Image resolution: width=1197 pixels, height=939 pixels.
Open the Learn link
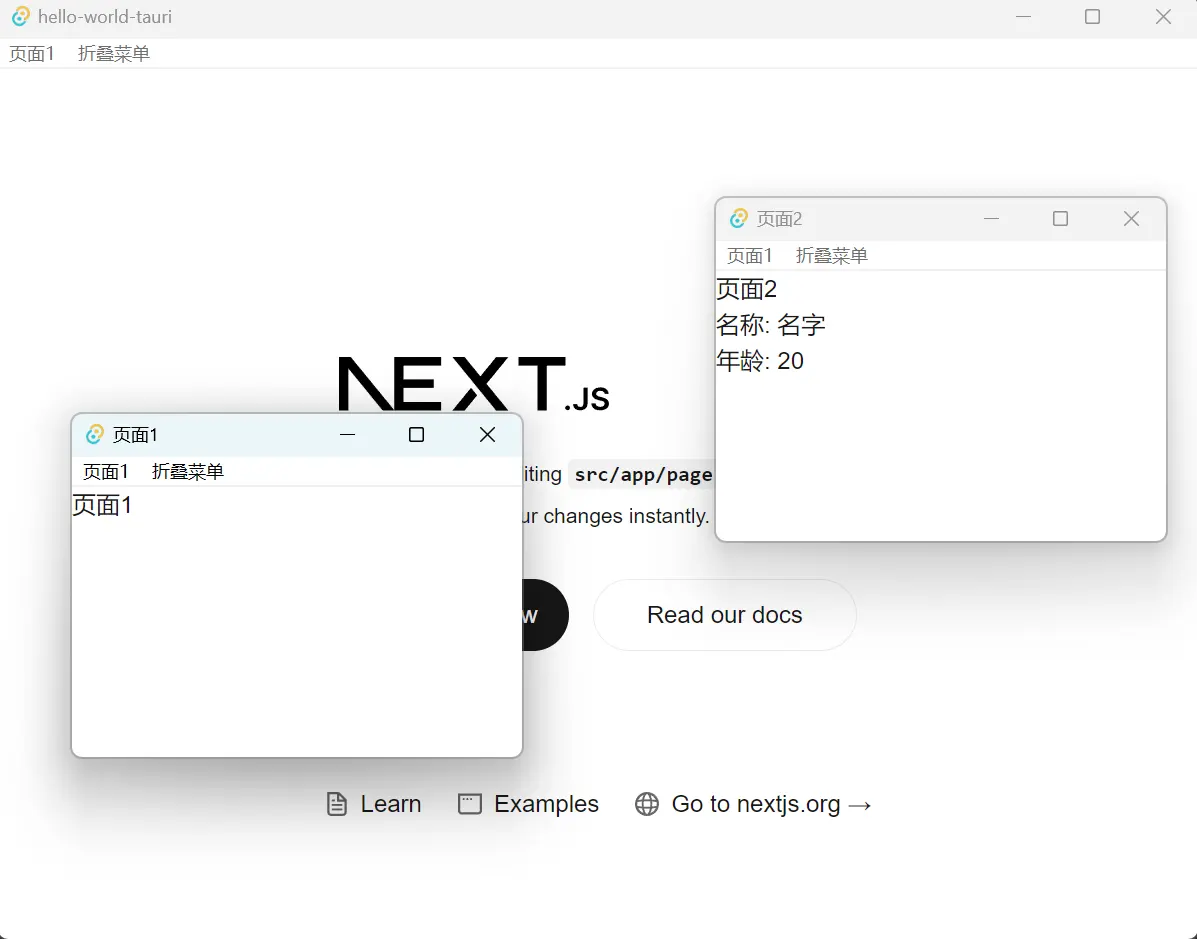coord(373,804)
